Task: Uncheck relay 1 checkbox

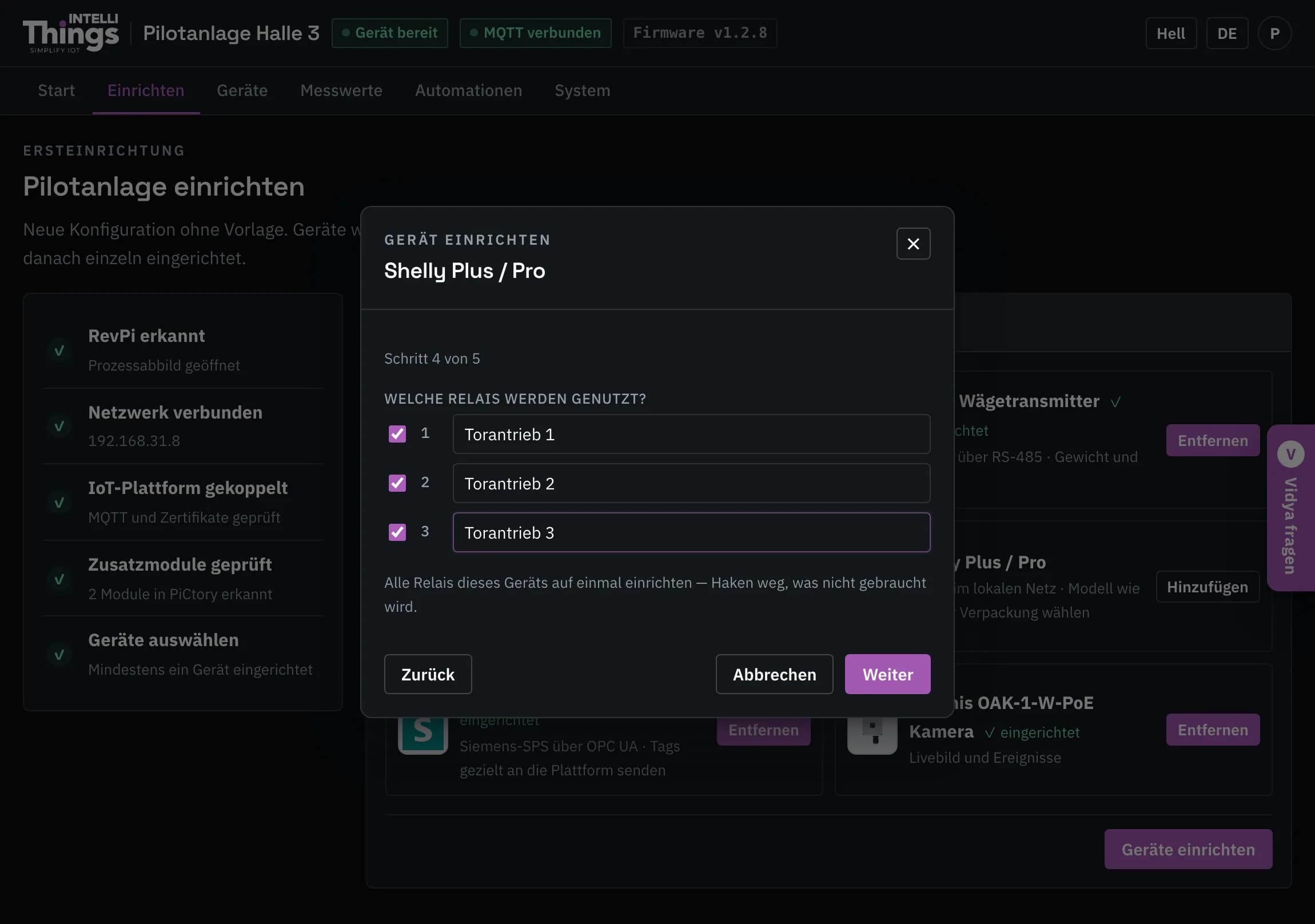Action: click(397, 433)
